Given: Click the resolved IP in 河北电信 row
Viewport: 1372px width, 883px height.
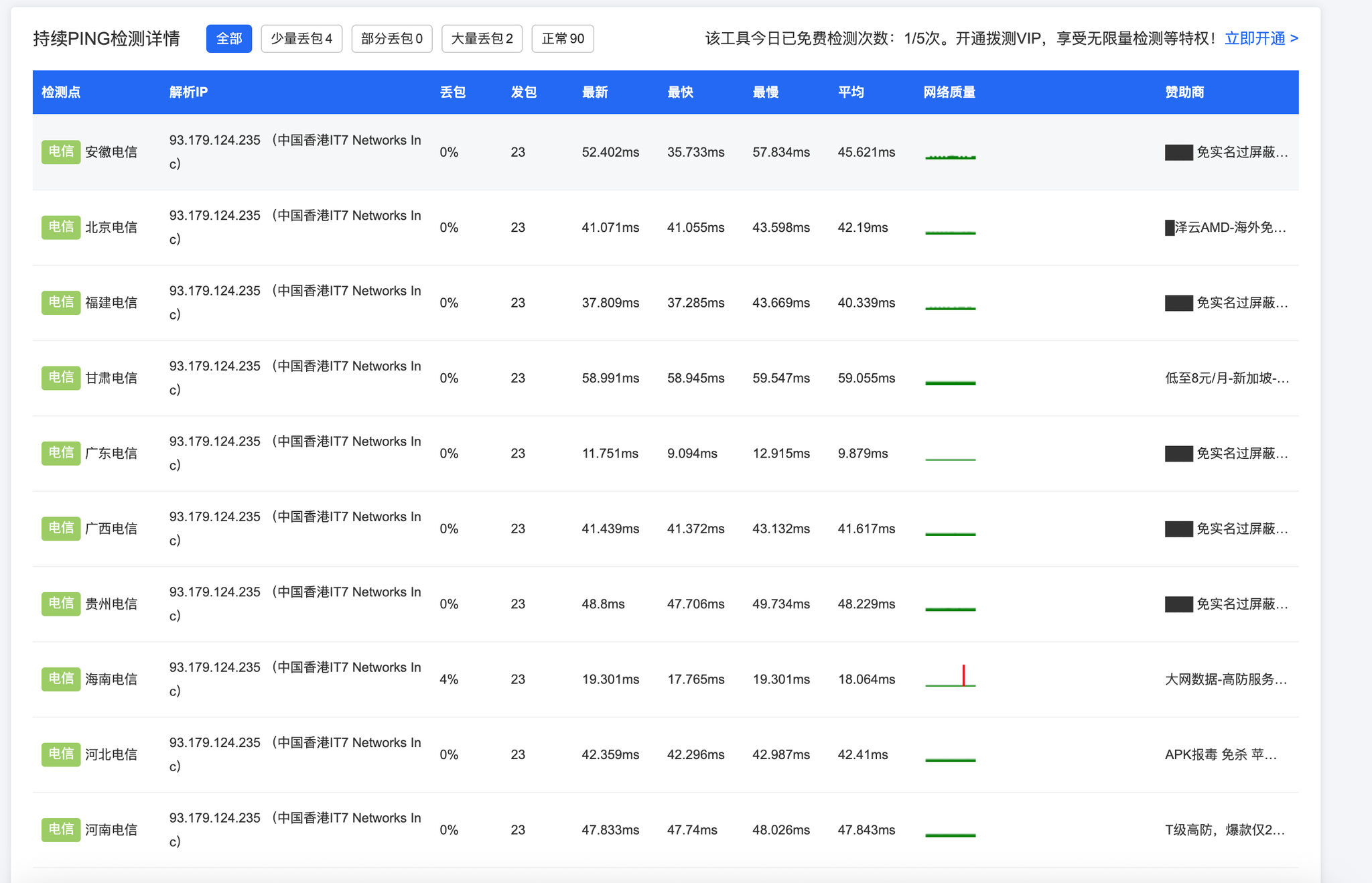Looking at the screenshot, I should (295, 754).
